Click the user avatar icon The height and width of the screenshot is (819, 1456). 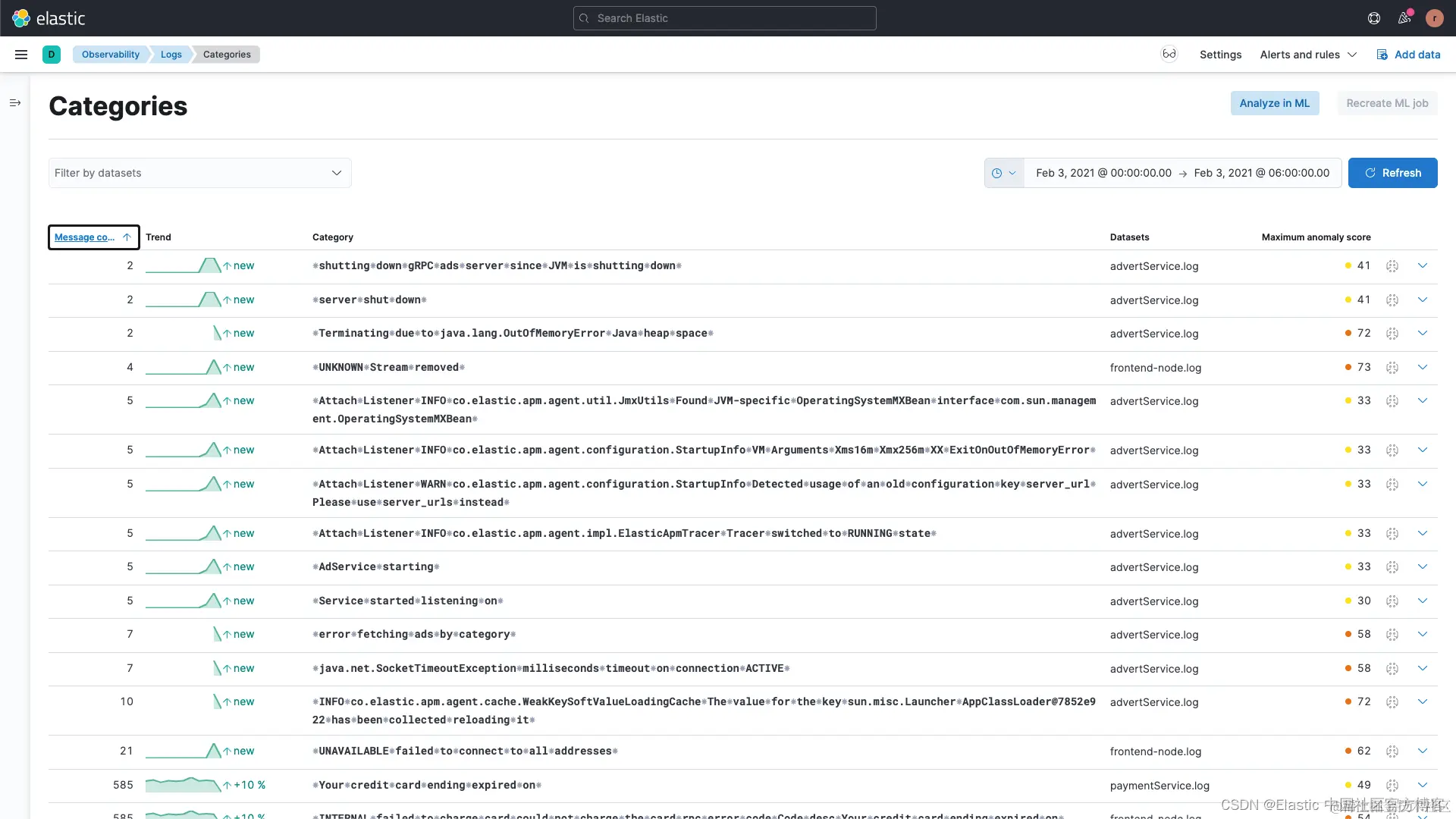tap(1434, 18)
